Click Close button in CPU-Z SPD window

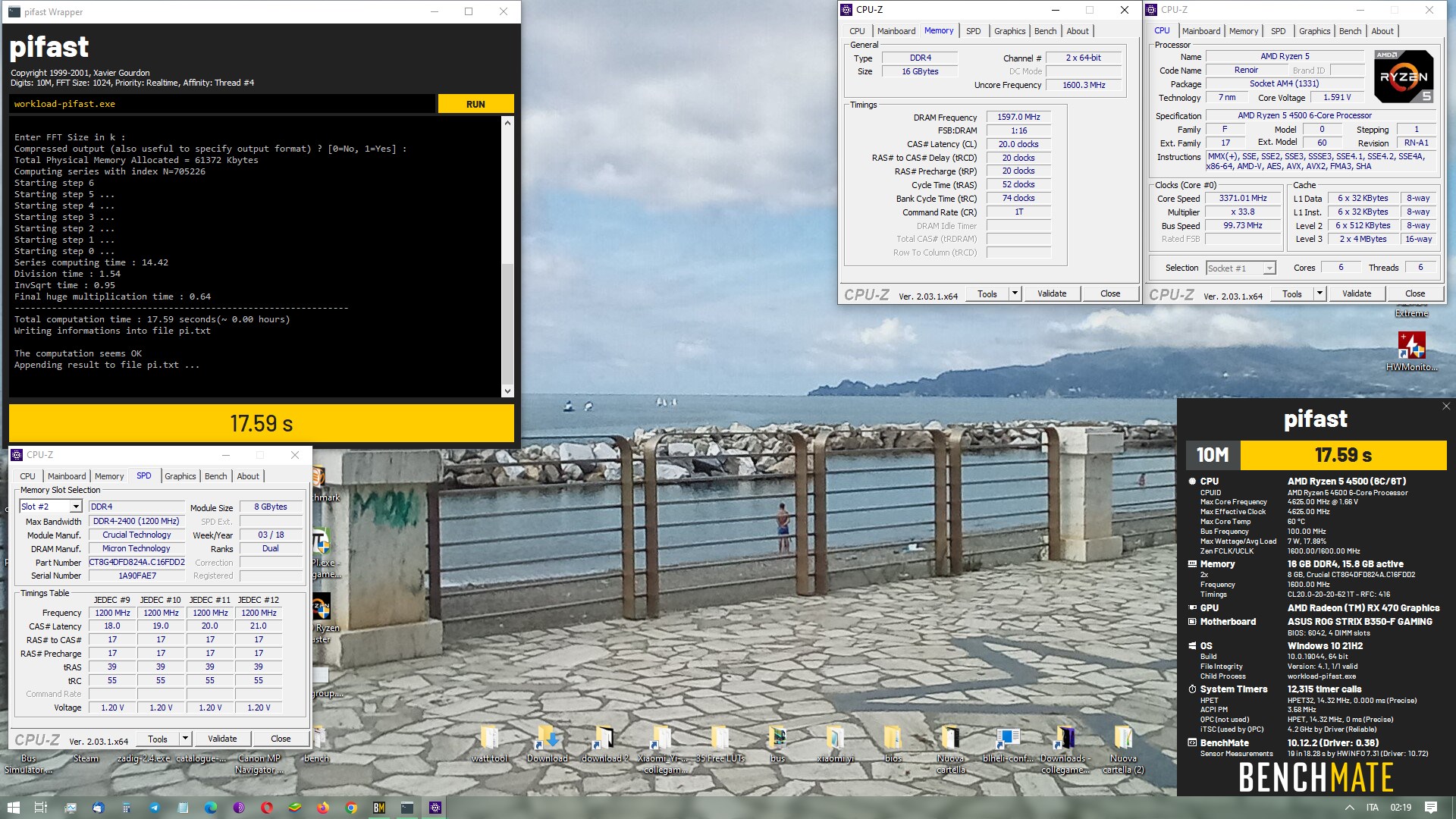point(281,739)
